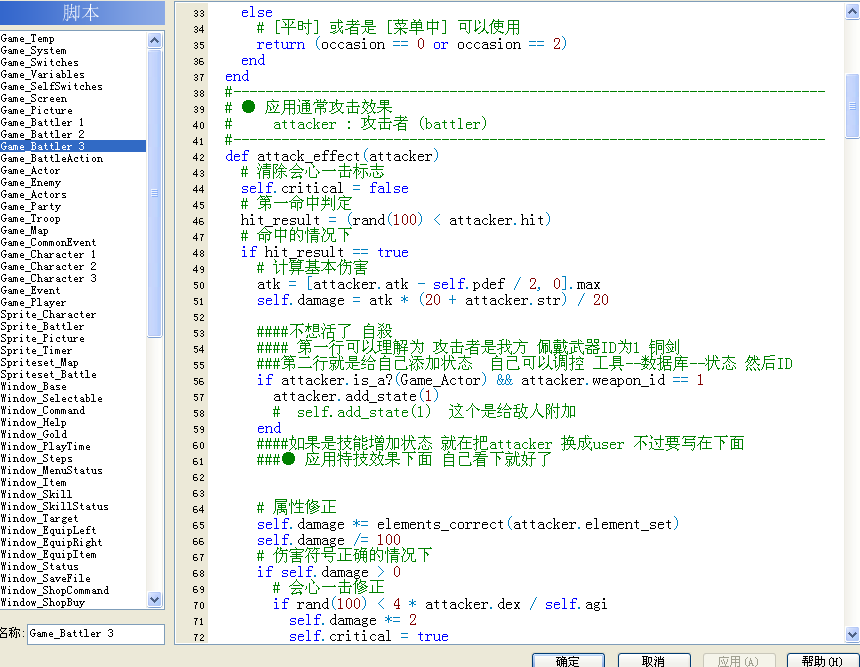Viewport: 860px width, 667px height.
Task: Open help with 帮助(H) button
Action: (822, 660)
